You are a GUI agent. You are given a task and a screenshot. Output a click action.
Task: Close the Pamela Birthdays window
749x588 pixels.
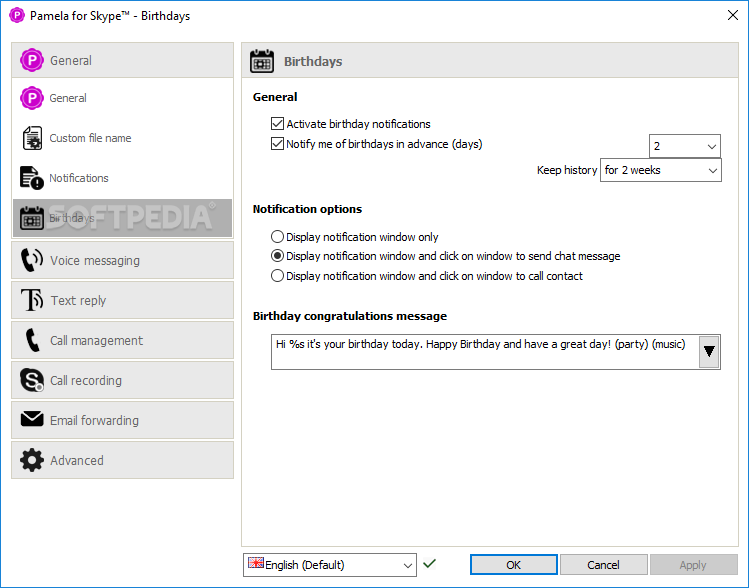[x=733, y=15]
